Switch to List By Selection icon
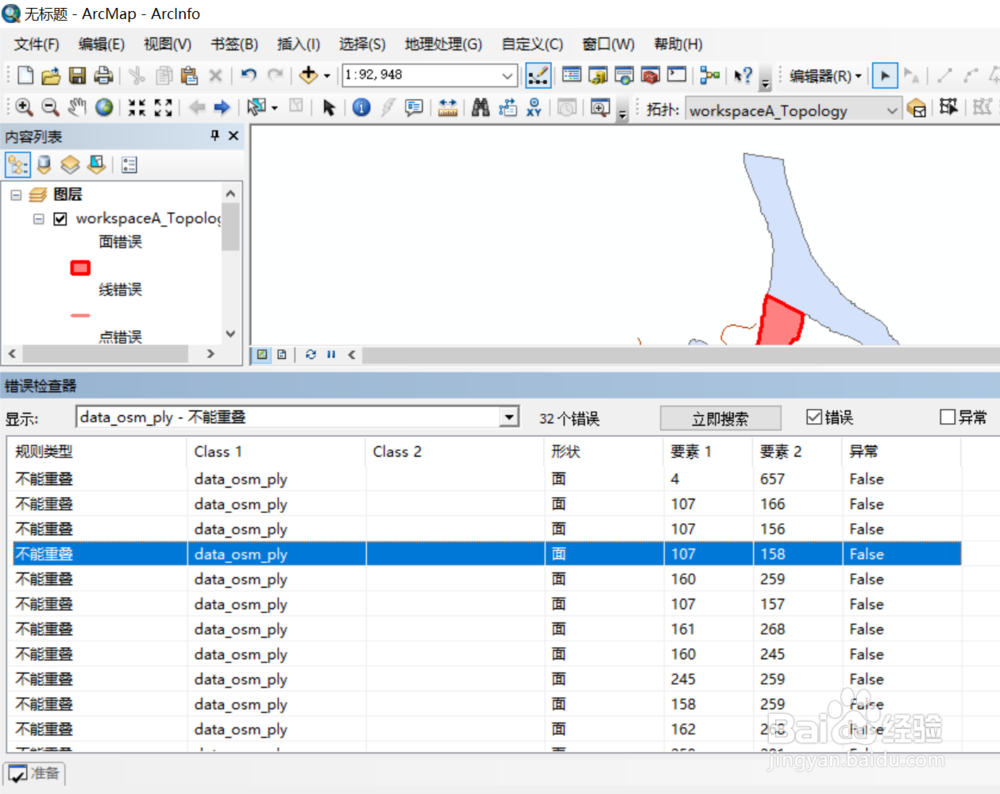The height and width of the screenshot is (794, 1000). [96, 165]
